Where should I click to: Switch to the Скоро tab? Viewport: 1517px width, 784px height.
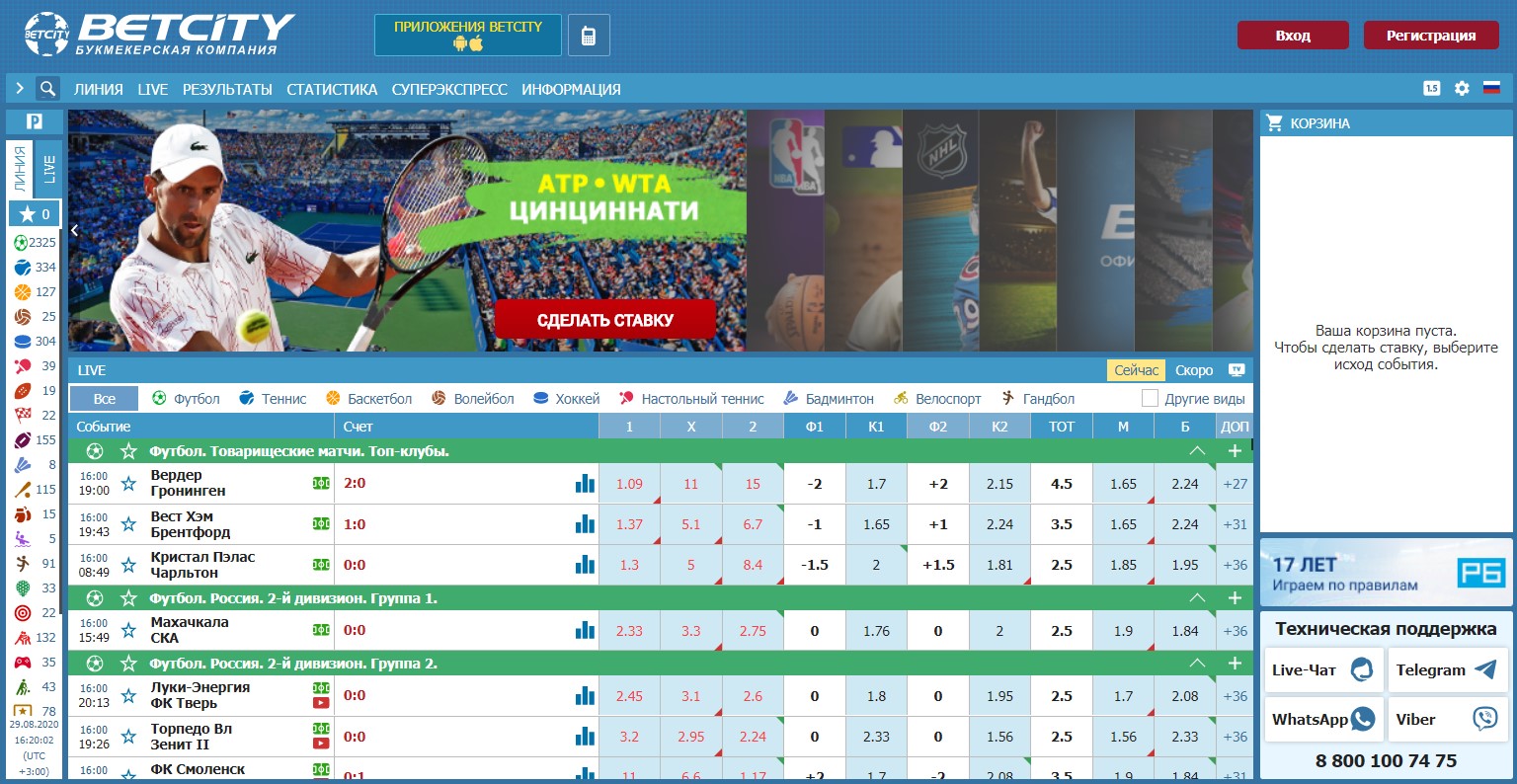(x=1194, y=370)
